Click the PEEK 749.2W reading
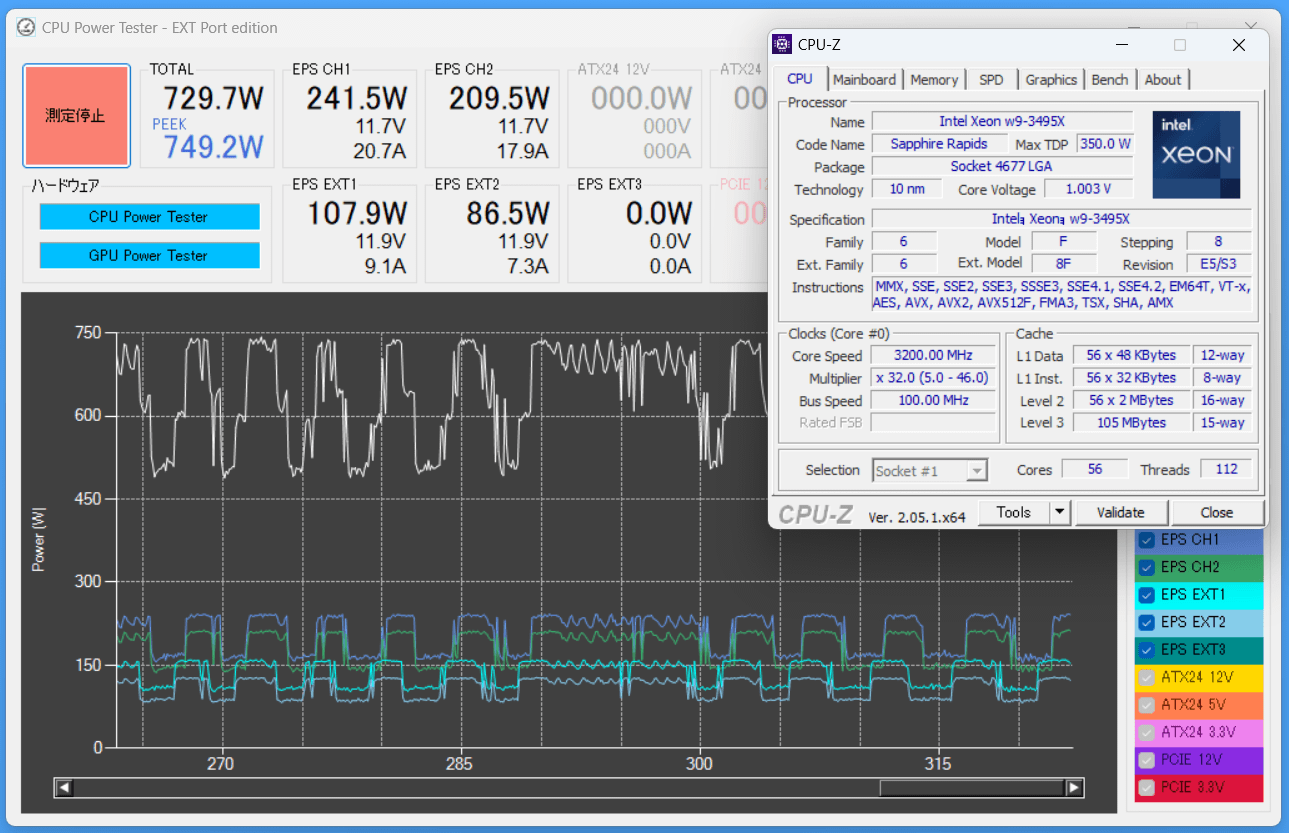This screenshot has width=1289, height=833. (214, 147)
